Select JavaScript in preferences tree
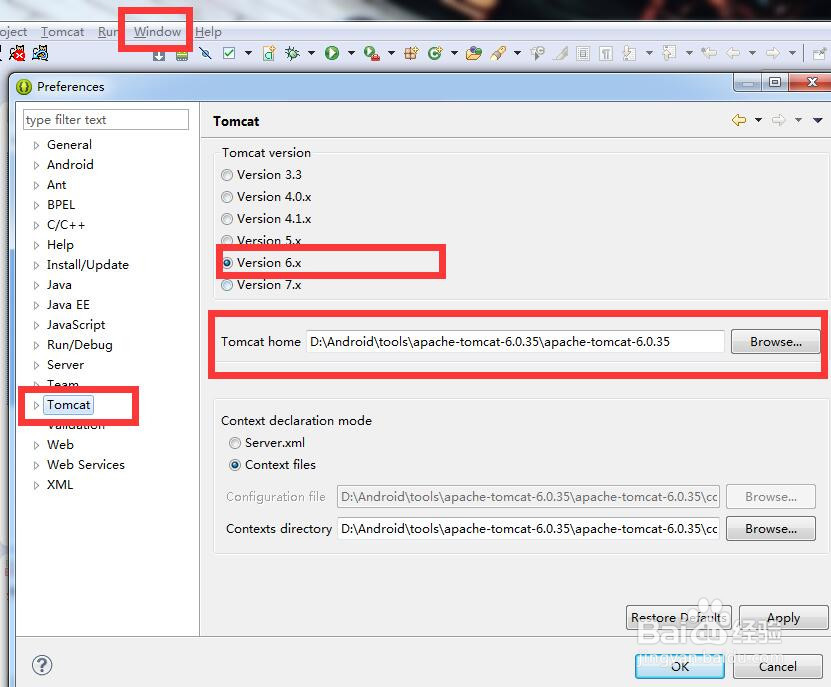Screen dimensions: 831x687 76,325
